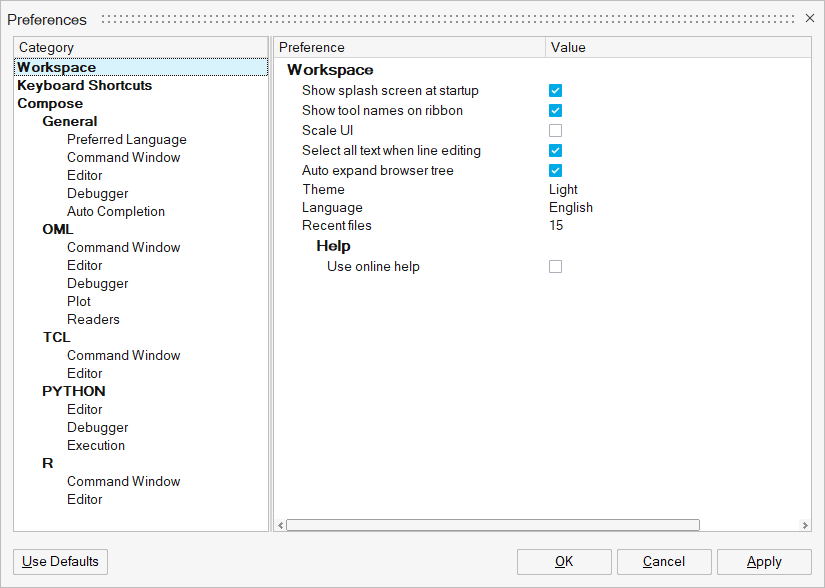Click the Value column header
This screenshot has height=588, width=825.
[x=568, y=47]
